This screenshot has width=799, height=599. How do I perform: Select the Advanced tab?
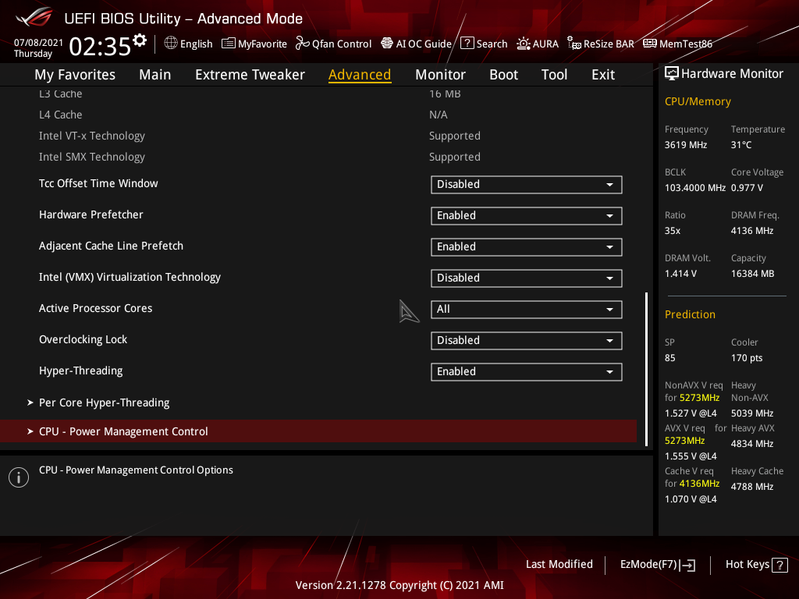click(360, 75)
